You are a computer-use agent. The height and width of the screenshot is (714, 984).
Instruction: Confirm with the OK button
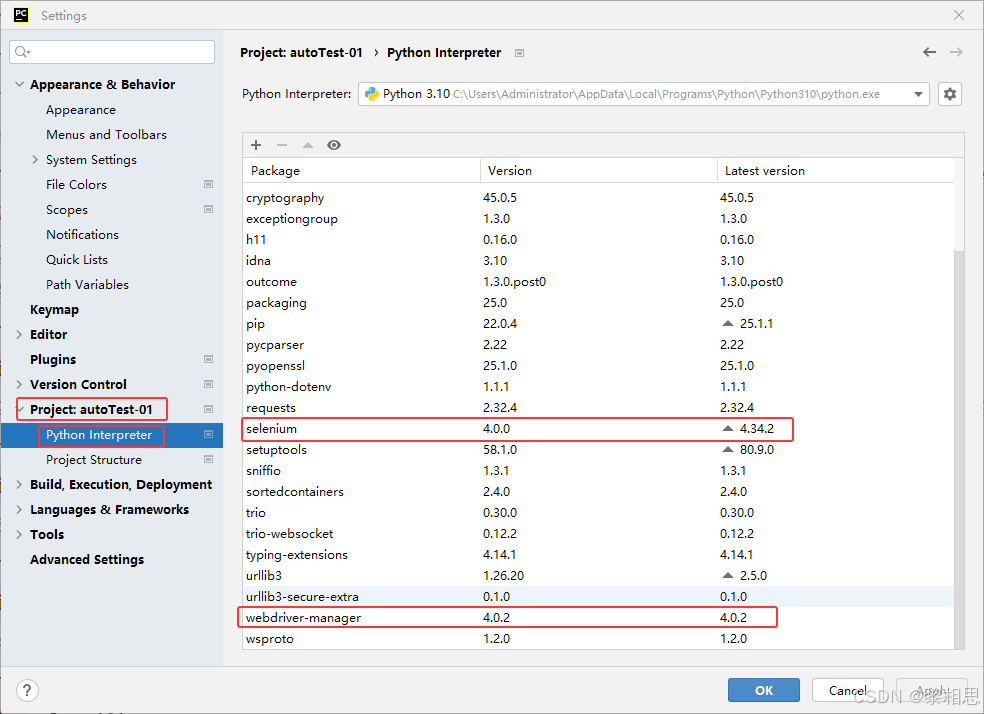coord(764,690)
